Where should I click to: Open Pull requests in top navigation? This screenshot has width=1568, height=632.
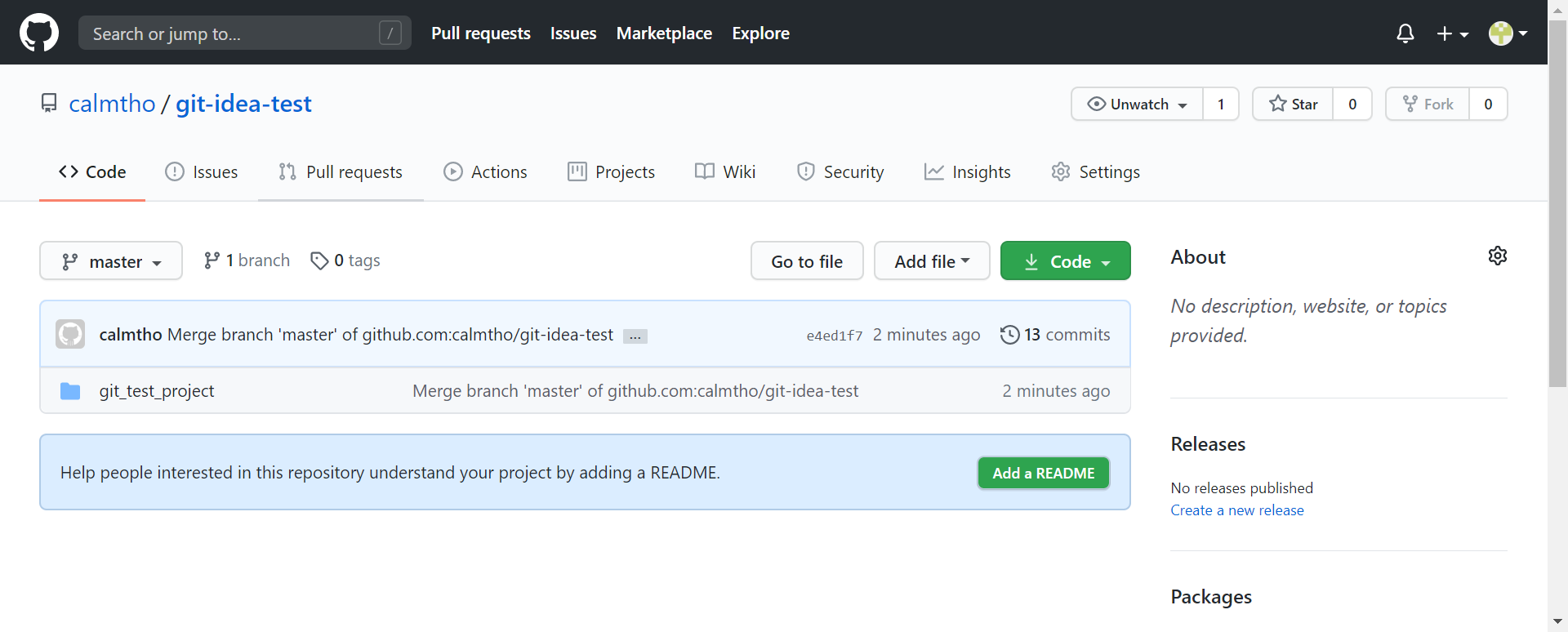click(481, 33)
